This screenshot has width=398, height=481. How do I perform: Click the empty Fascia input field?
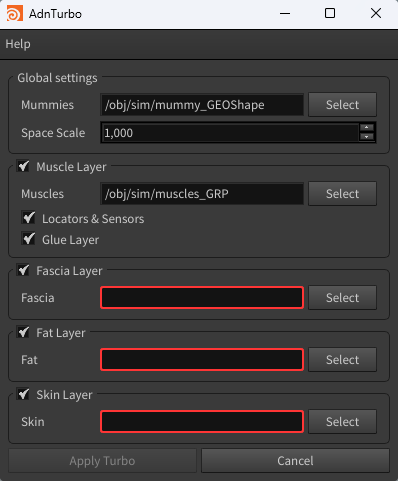[202, 298]
